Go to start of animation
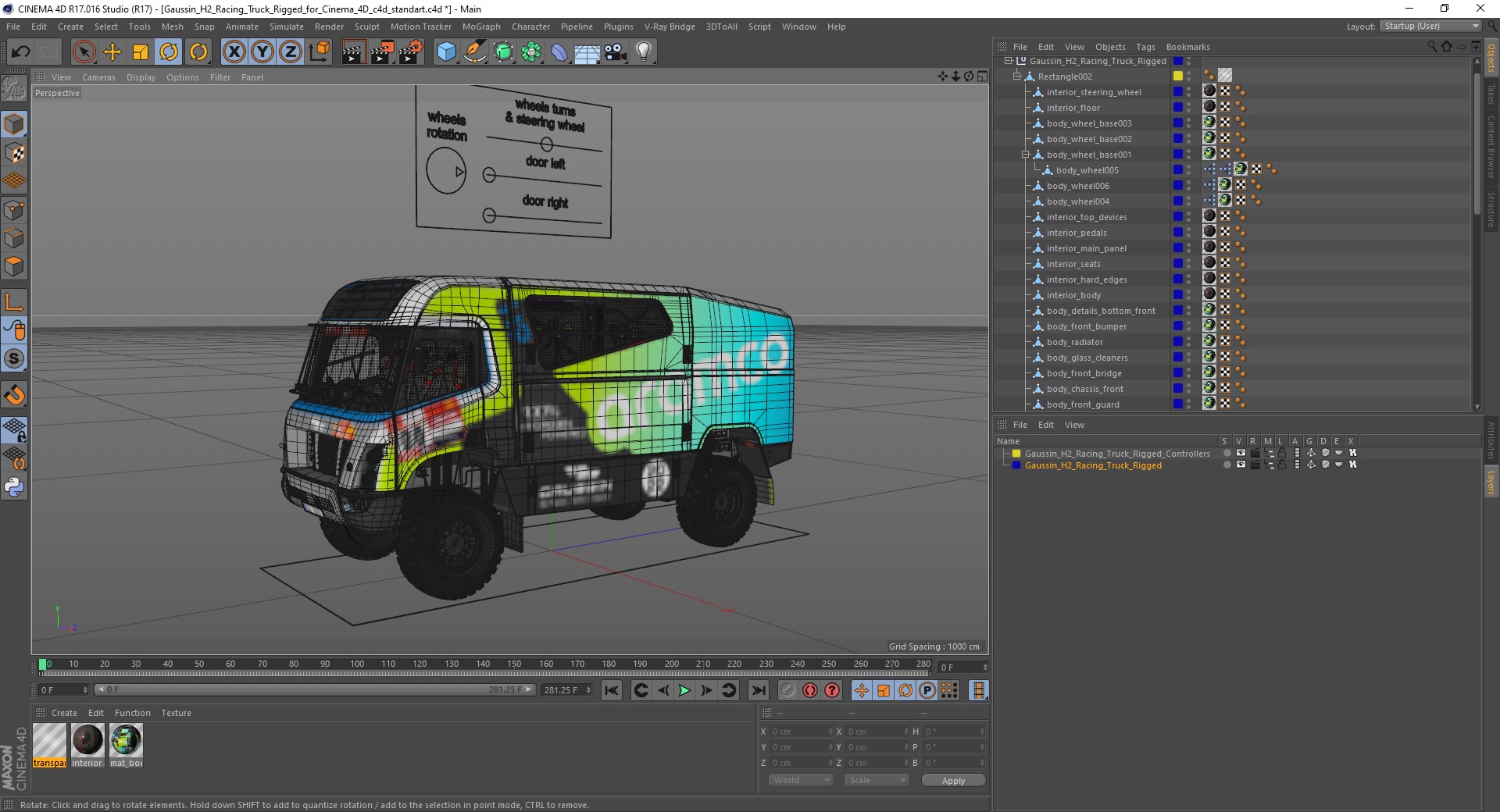The width and height of the screenshot is (1500, 812). tap(612, 690)
